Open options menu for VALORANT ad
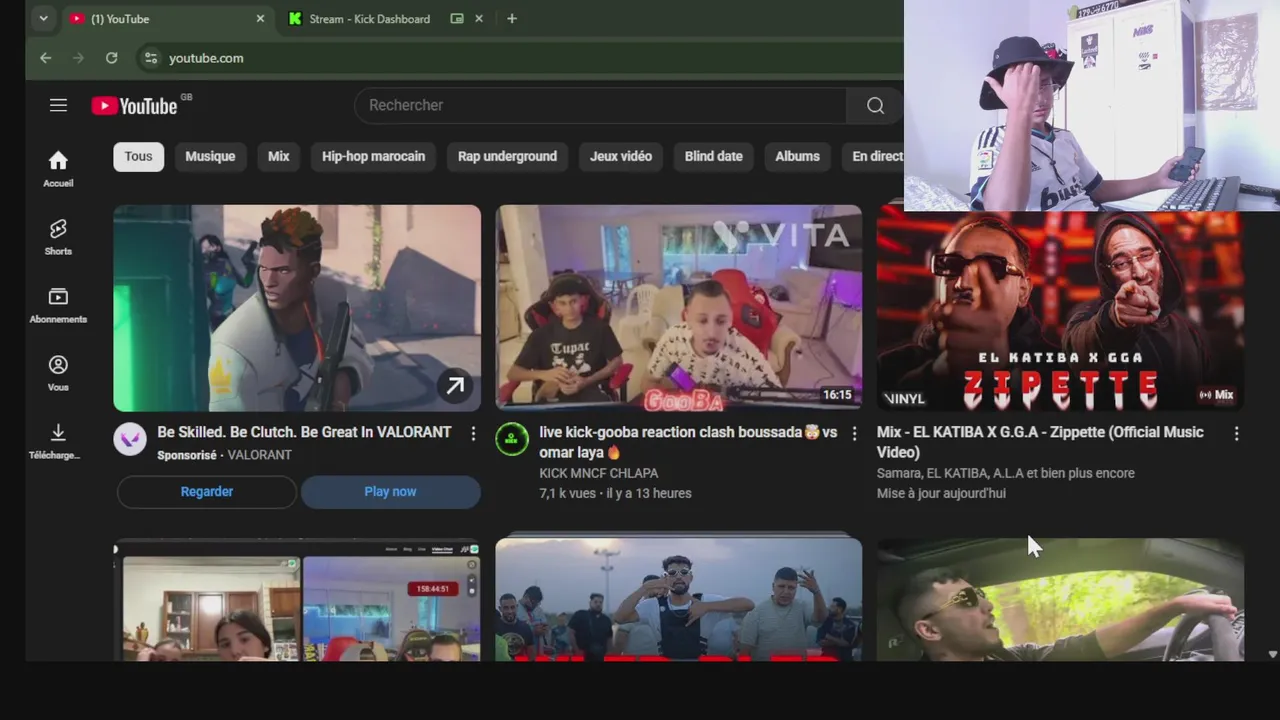The width and height of the screenshot is (1280, 720). (473, 433)
